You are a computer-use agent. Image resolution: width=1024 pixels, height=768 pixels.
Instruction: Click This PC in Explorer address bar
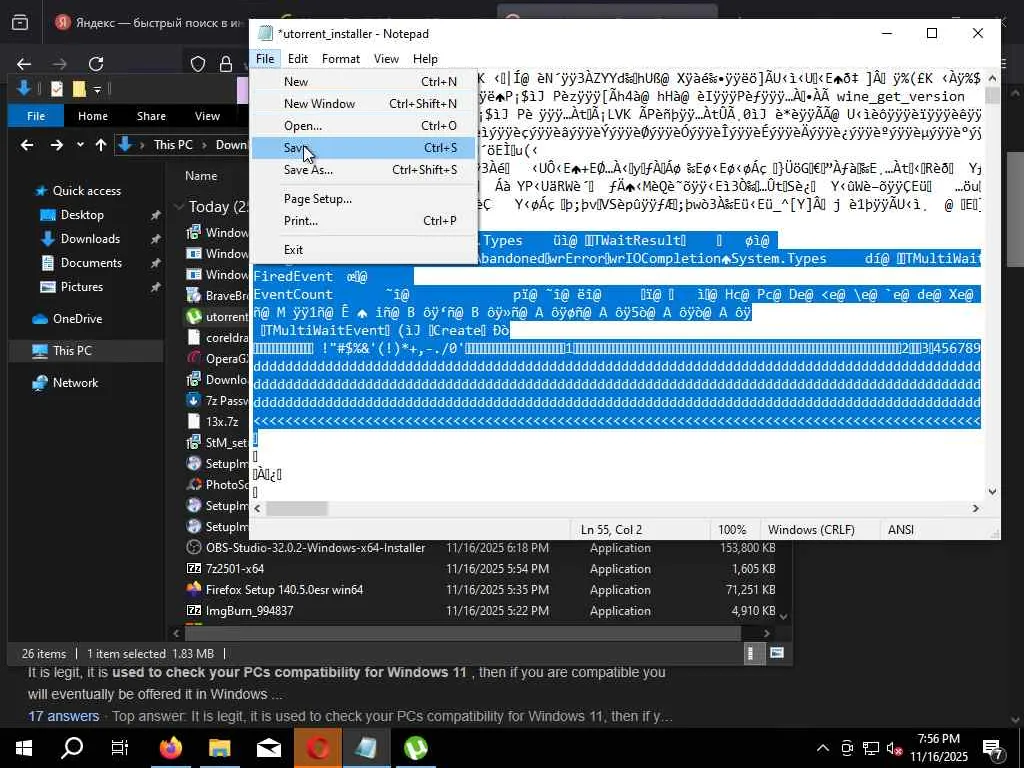pyautogui.click(x=173, y=145)
